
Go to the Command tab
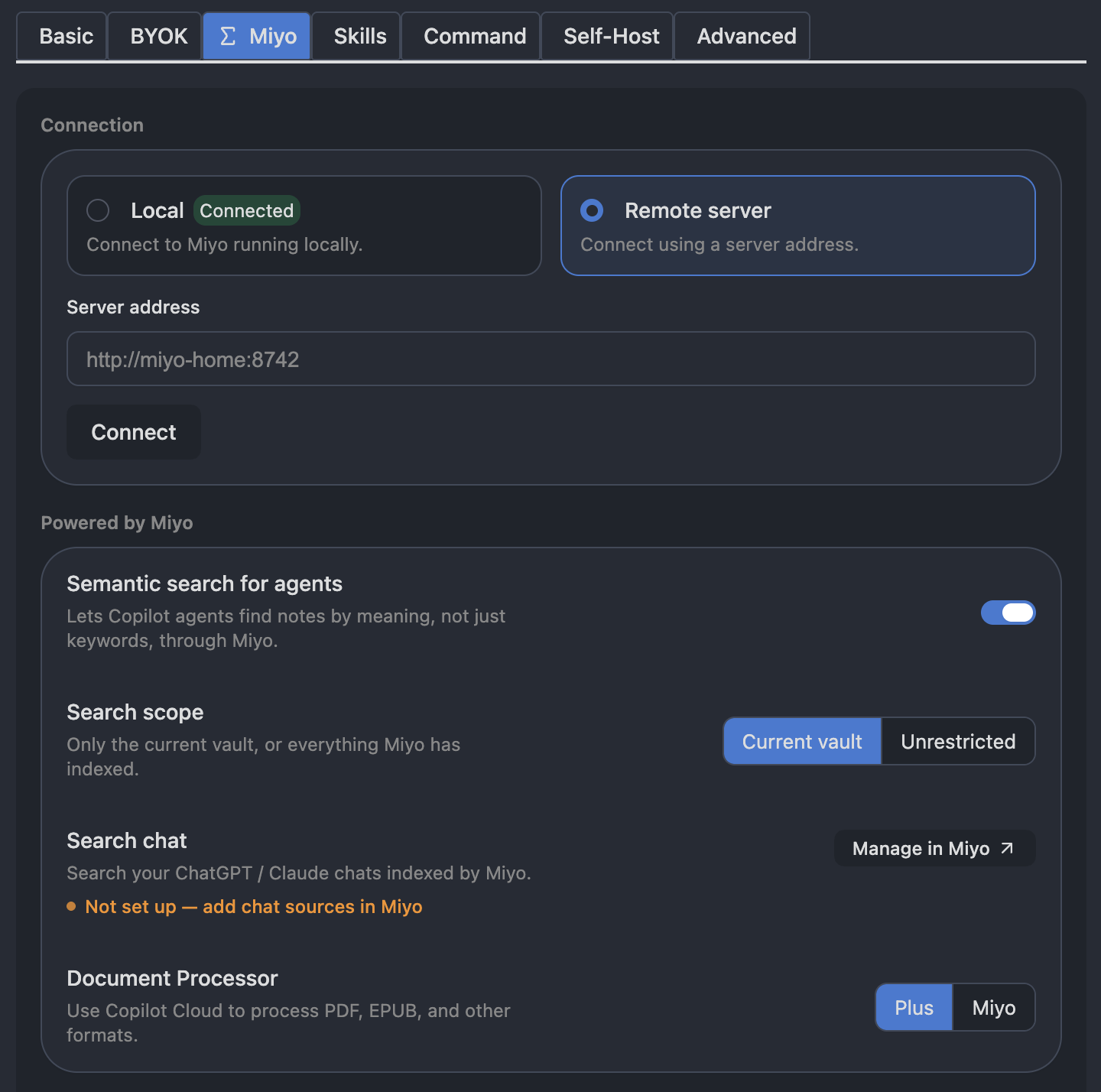471,36
